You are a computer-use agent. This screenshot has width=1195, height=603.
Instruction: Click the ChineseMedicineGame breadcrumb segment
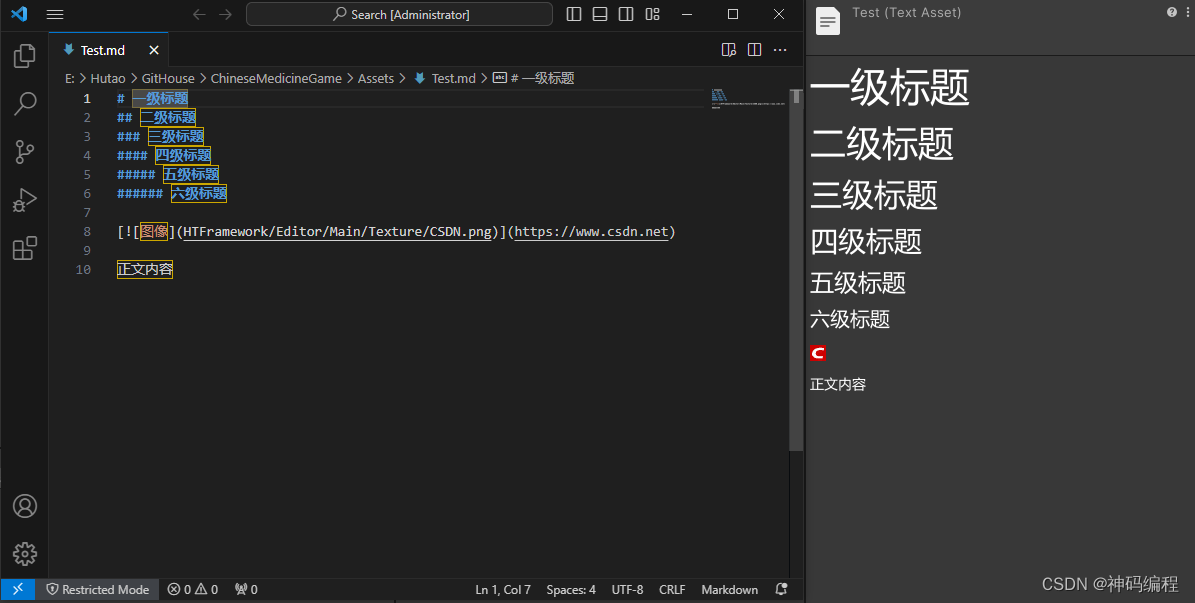coord(276,79)
